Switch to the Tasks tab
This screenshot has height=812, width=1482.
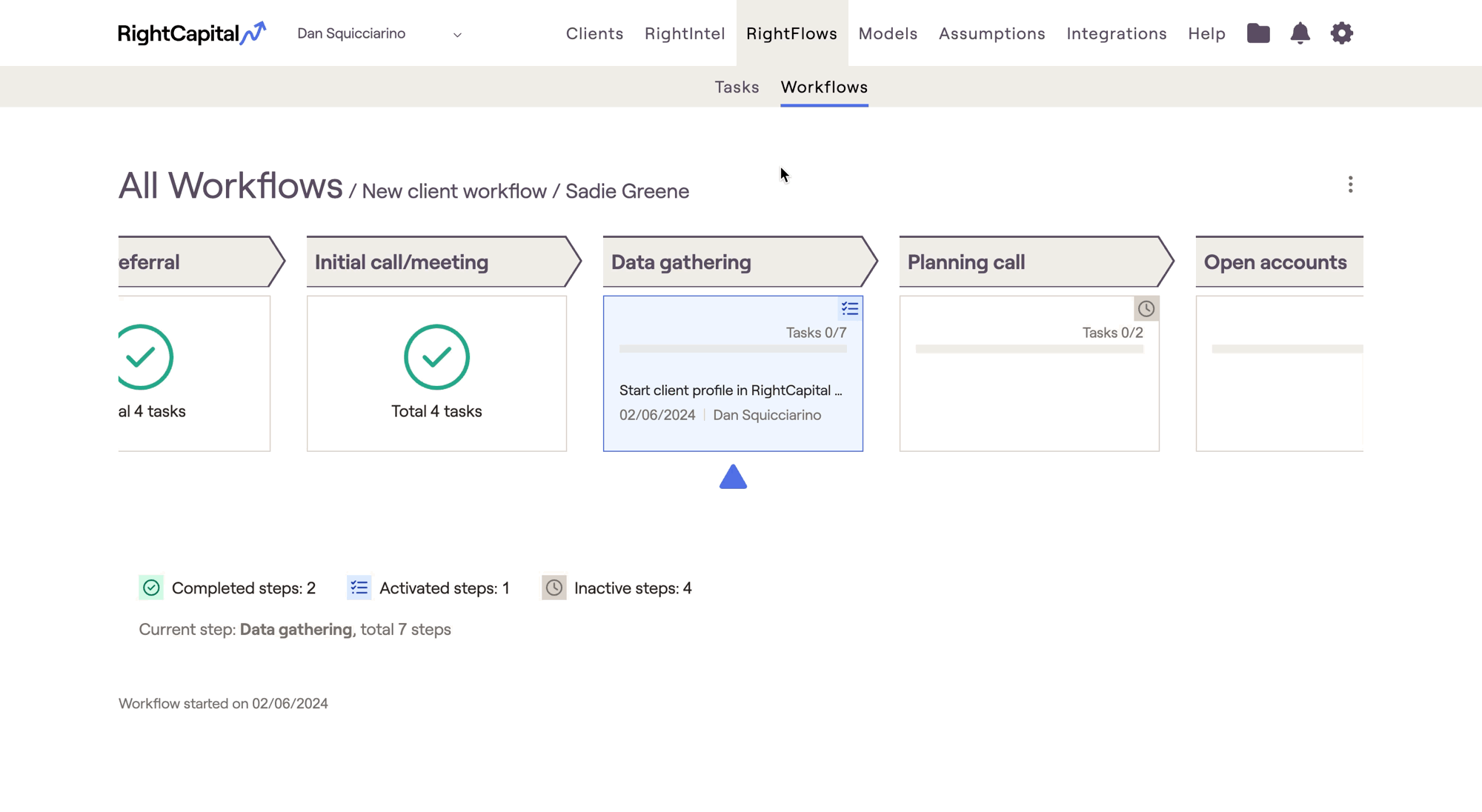pyautogui.click(x=737, y=87)
